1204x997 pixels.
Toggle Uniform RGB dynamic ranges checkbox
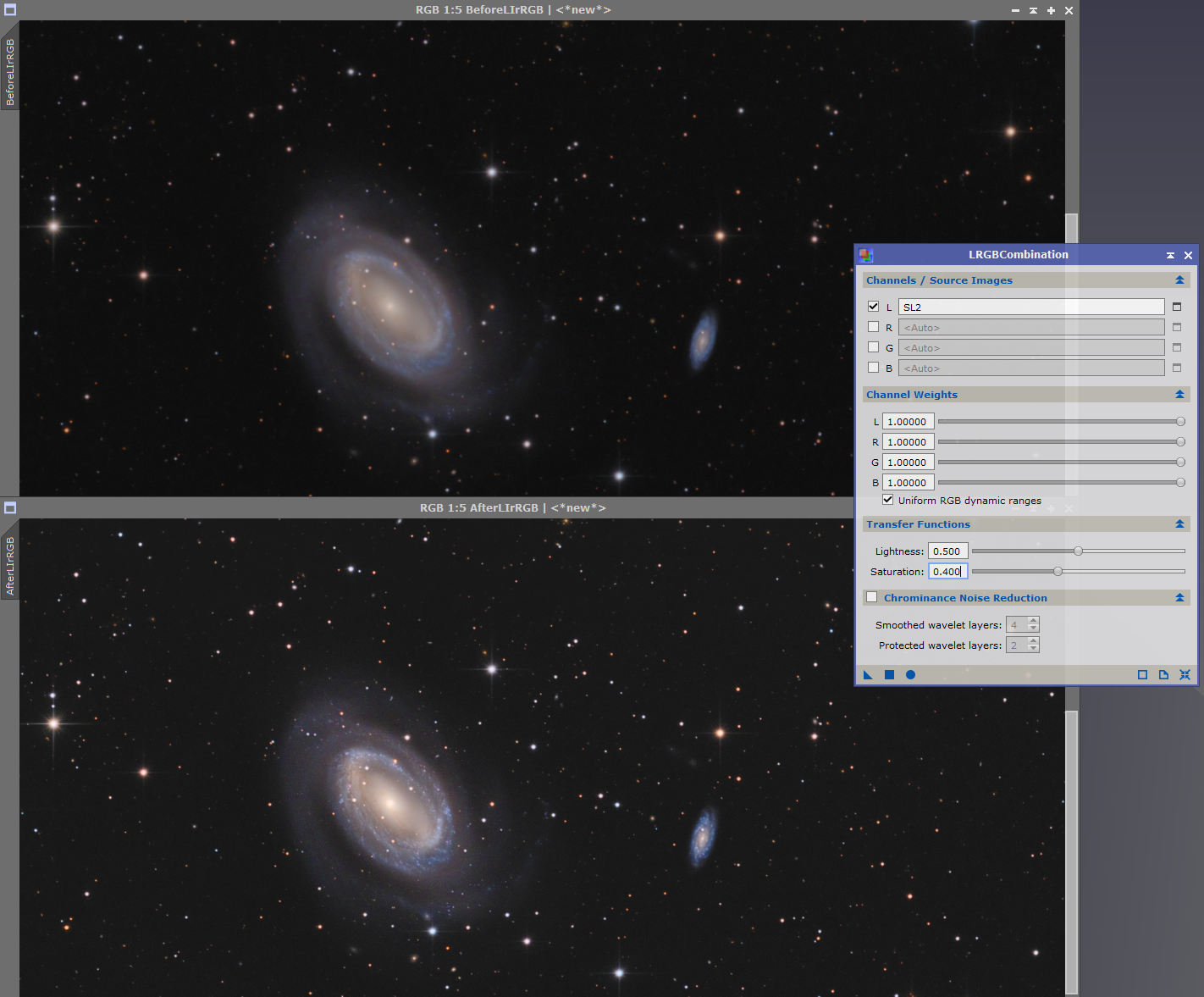887,500
